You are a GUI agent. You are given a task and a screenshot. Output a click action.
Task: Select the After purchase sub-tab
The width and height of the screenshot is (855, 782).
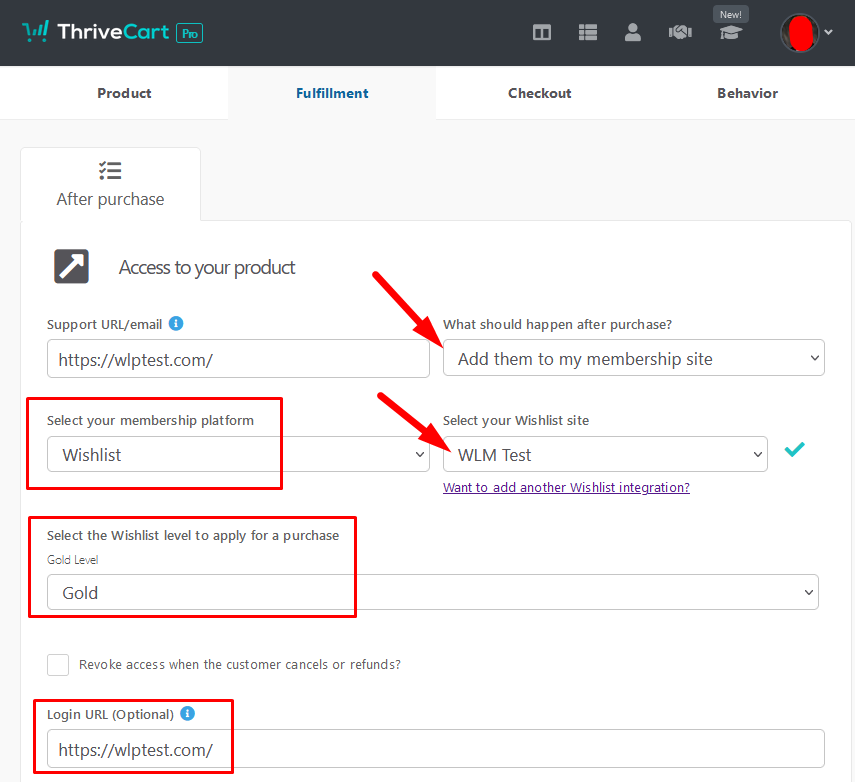pyautogui.click(x=110, y=184)
